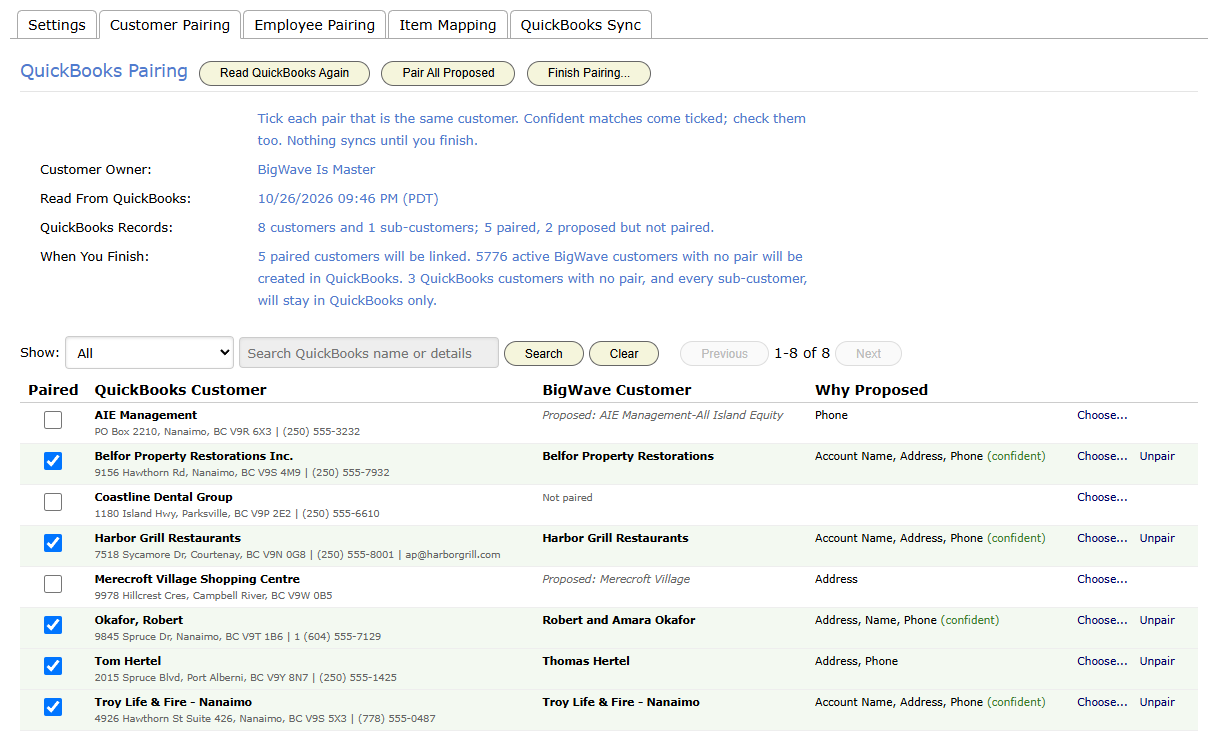Click Tom Hertel's address line
Image resolution: width=1218 pixels, height=740 pixels.
[x=246, y=677]
